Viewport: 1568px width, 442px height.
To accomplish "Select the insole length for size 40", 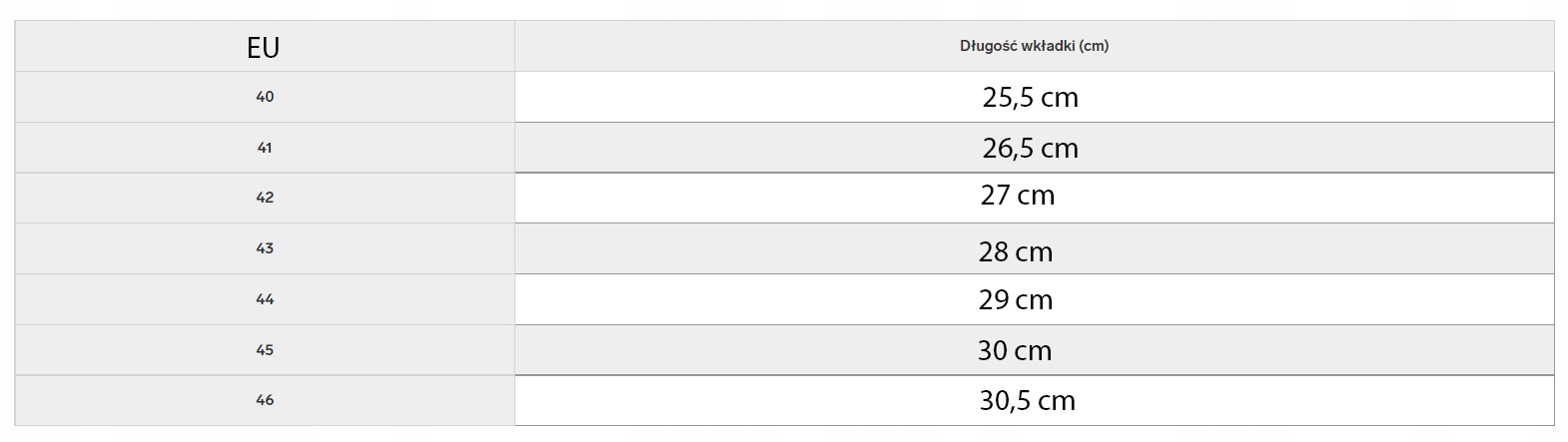I will (1030, 98).
